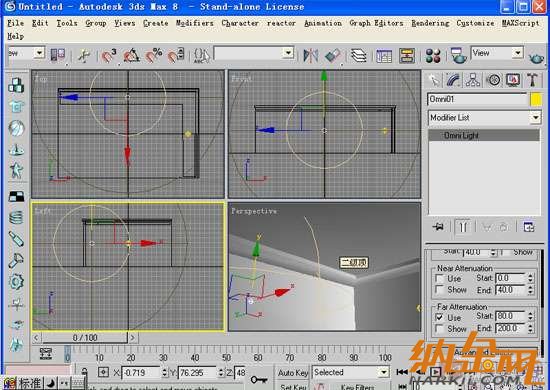Toggle Absolute/Offset transform type-in icon
550x390 pixels.
pos(103,372)
